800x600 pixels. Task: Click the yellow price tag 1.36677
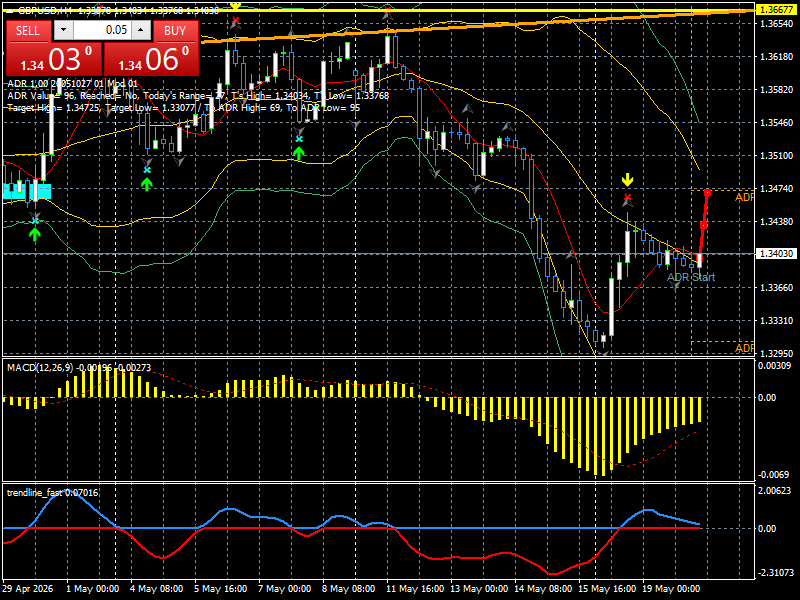click(x=776, y=10)
